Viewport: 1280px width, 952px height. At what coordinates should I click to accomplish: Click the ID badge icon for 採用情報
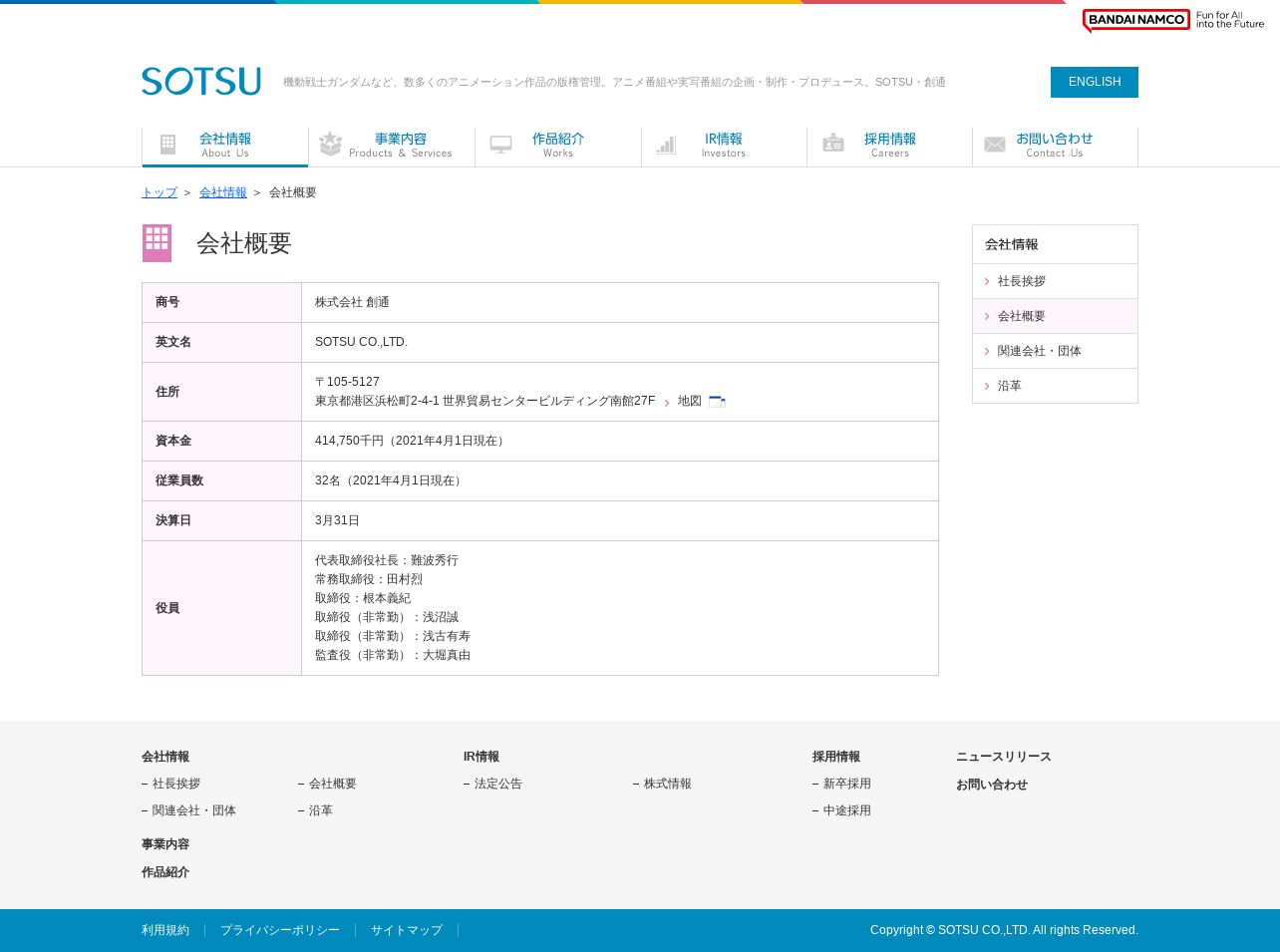click(833, 145)
